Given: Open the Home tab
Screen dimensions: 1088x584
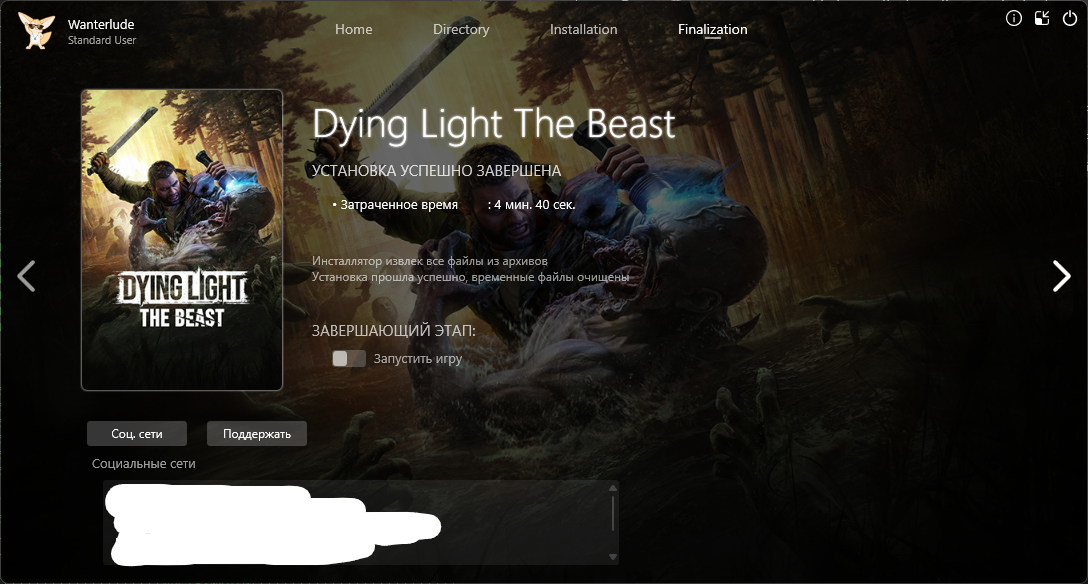Looking at the screenshot, I should (x=353, y=29).
